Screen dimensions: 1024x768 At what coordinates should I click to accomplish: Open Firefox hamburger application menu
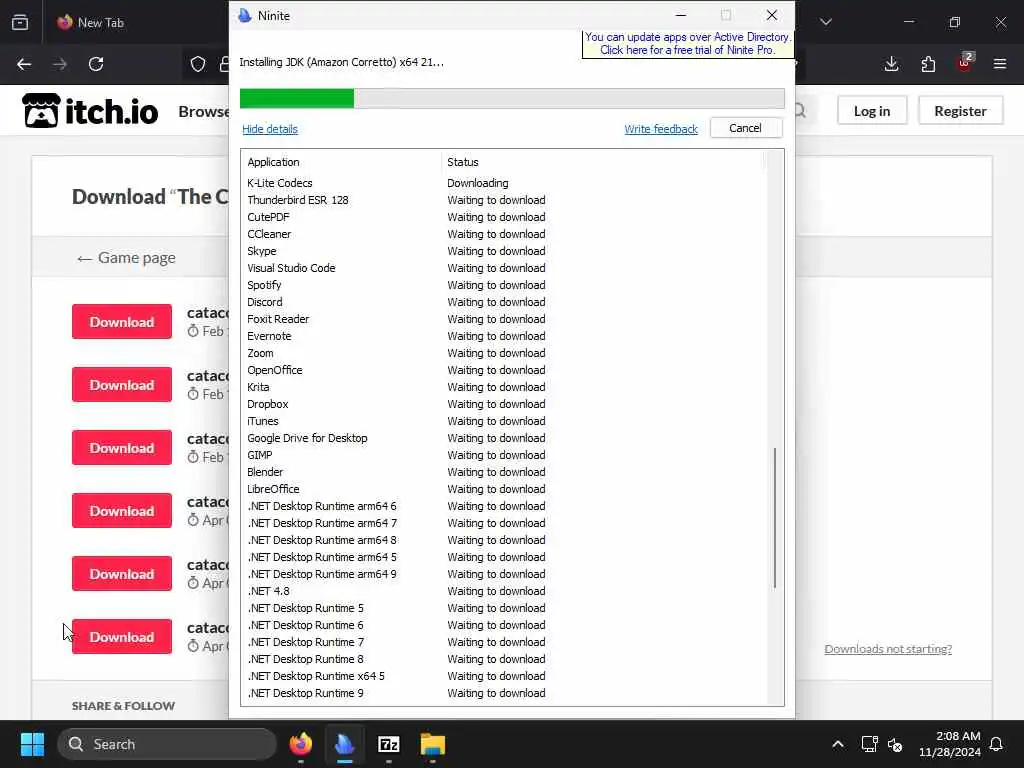coord(1000,64)
